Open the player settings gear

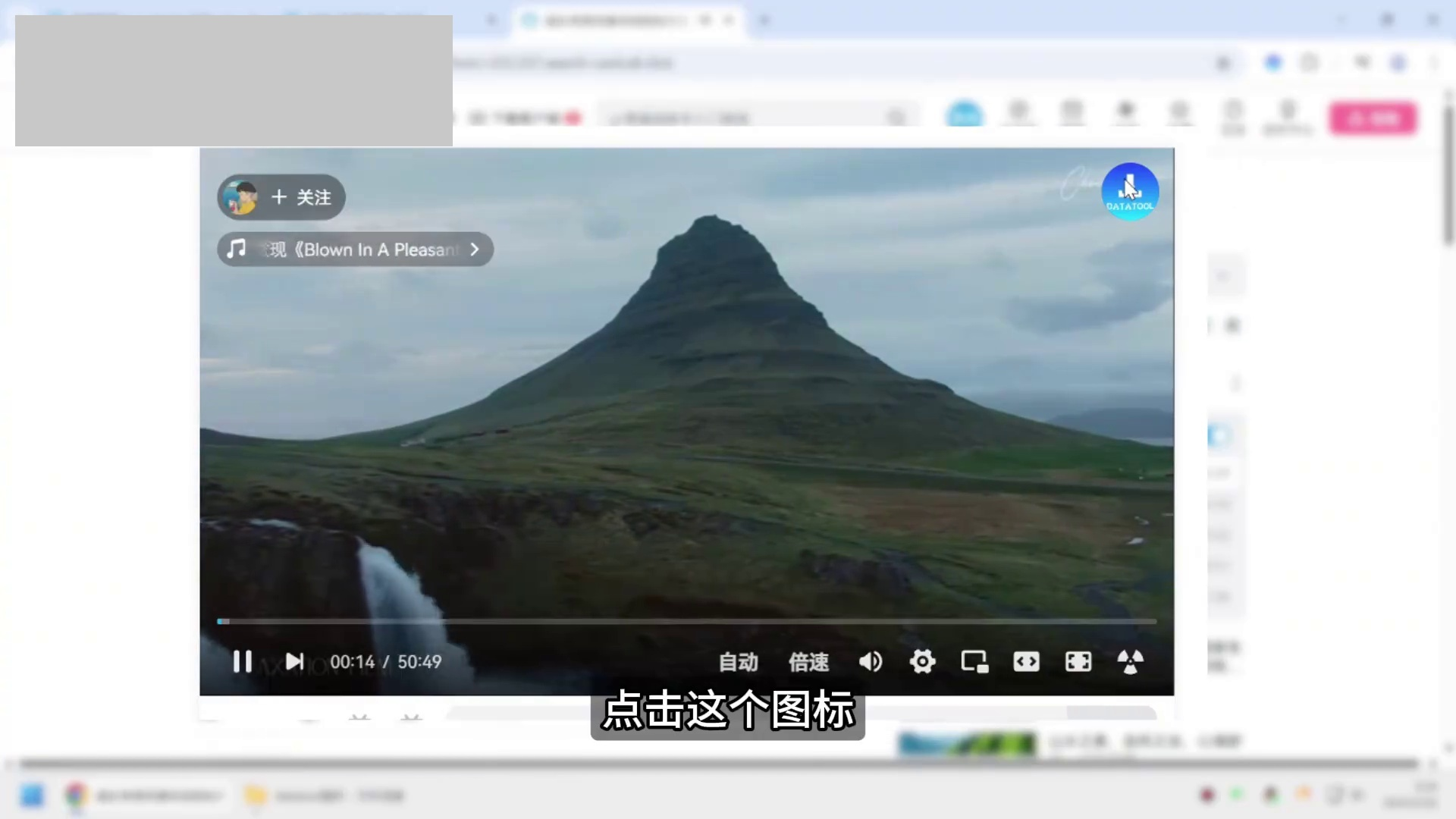click(922, 662)
